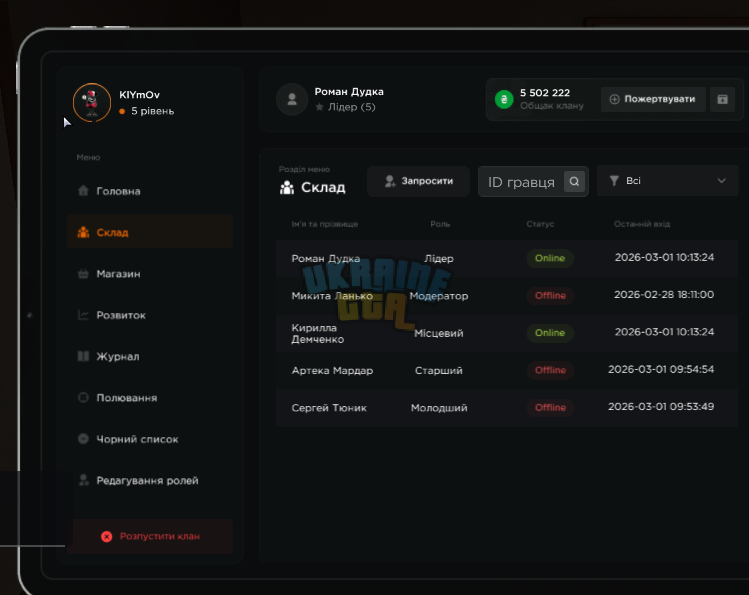This screenshot has height=595, width=749.
Task: Click the people icon beside Склад in sidebar
Action: (83, 232)
